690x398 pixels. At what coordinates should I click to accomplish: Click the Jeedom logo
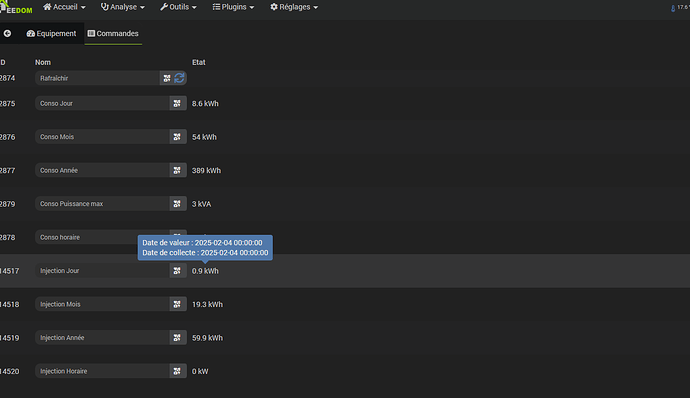[x=16, y=7]
